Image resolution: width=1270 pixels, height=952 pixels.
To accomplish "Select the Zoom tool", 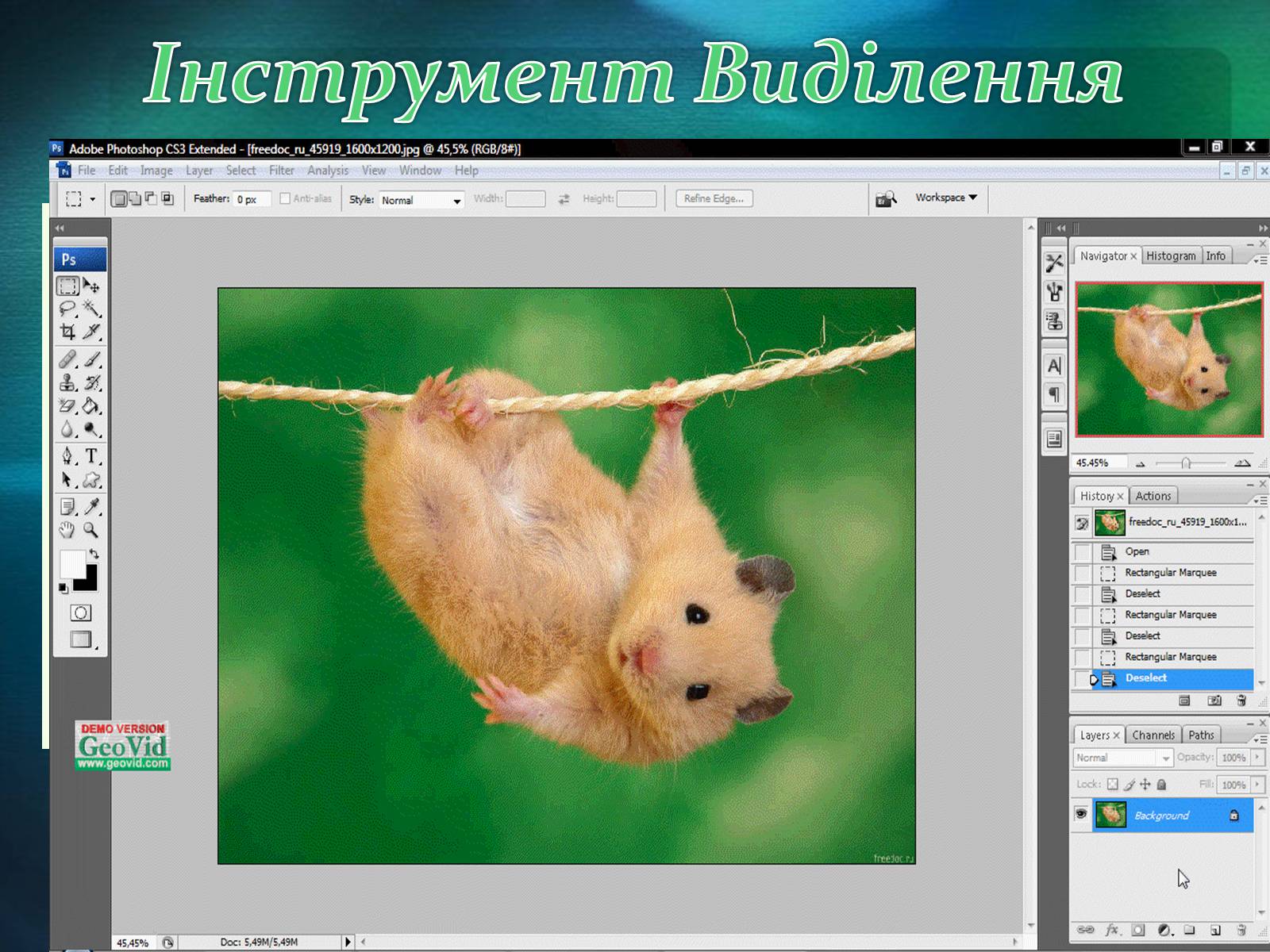I will [92, 529].
